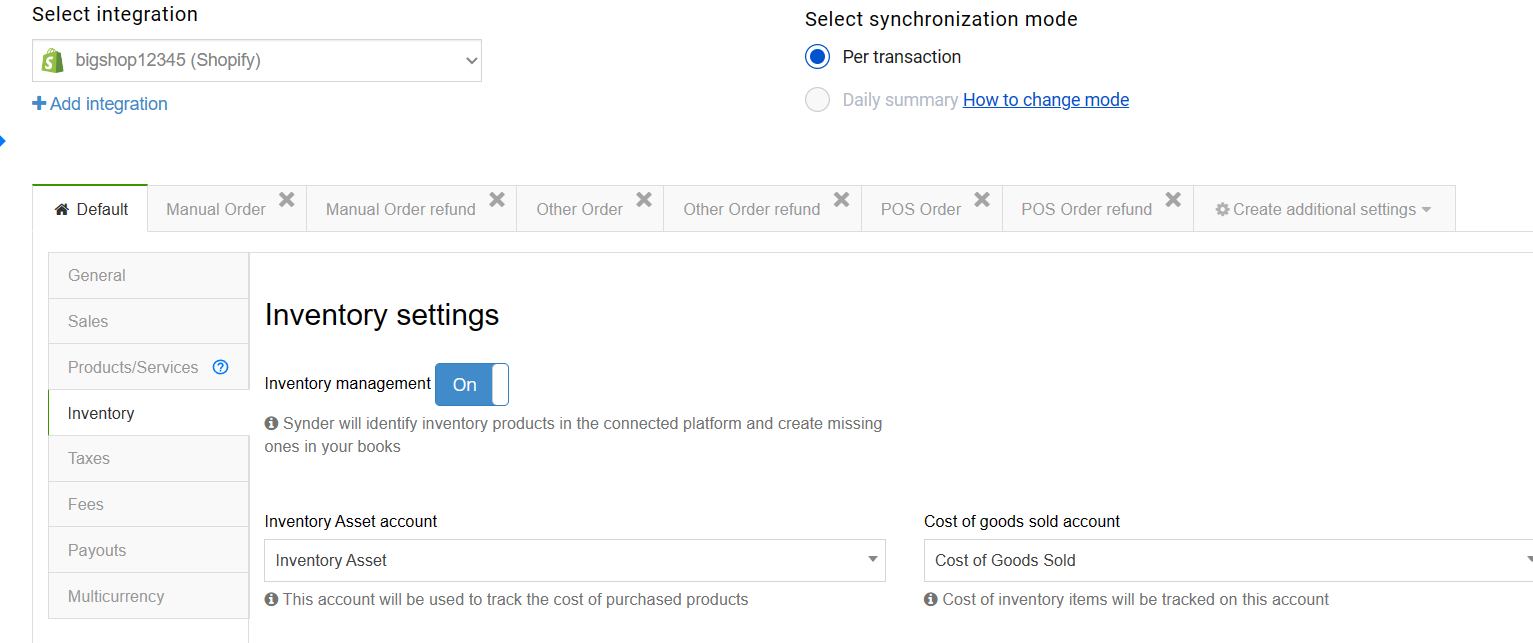Viewport: 1533px width, 643px height.
Task: Open Products/Services help via question mark icon
Action: click(220, 367)
